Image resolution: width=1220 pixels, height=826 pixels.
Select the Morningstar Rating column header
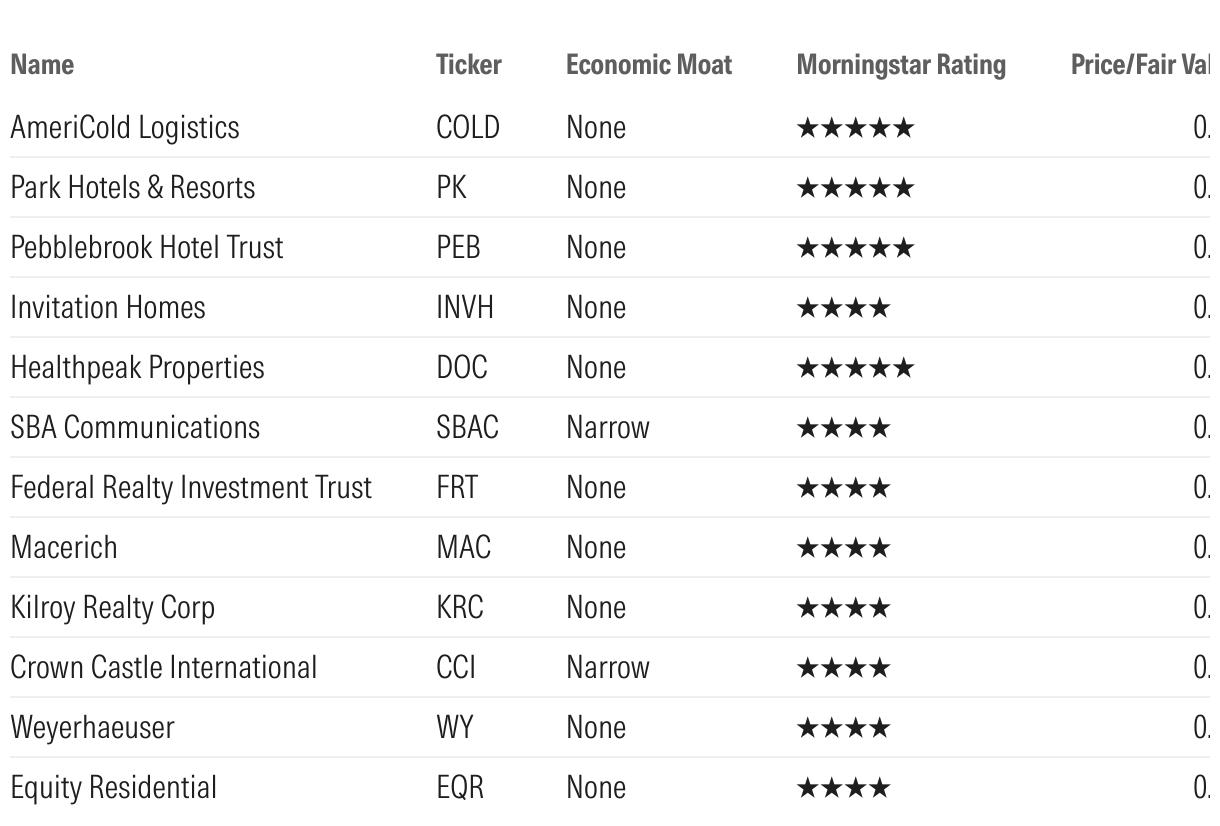pyautogui.click(x=900, y=65)
